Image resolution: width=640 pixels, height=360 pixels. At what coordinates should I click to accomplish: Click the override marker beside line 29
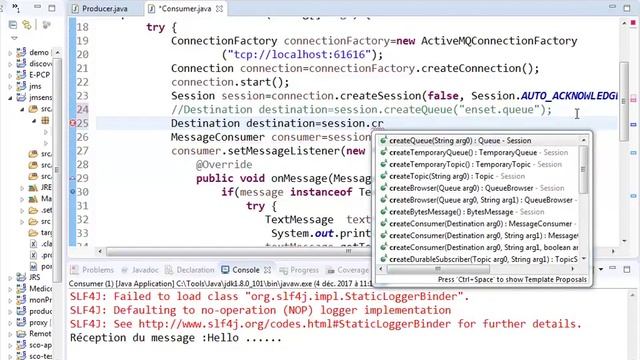pyautogui.click(x=73, y=178)
